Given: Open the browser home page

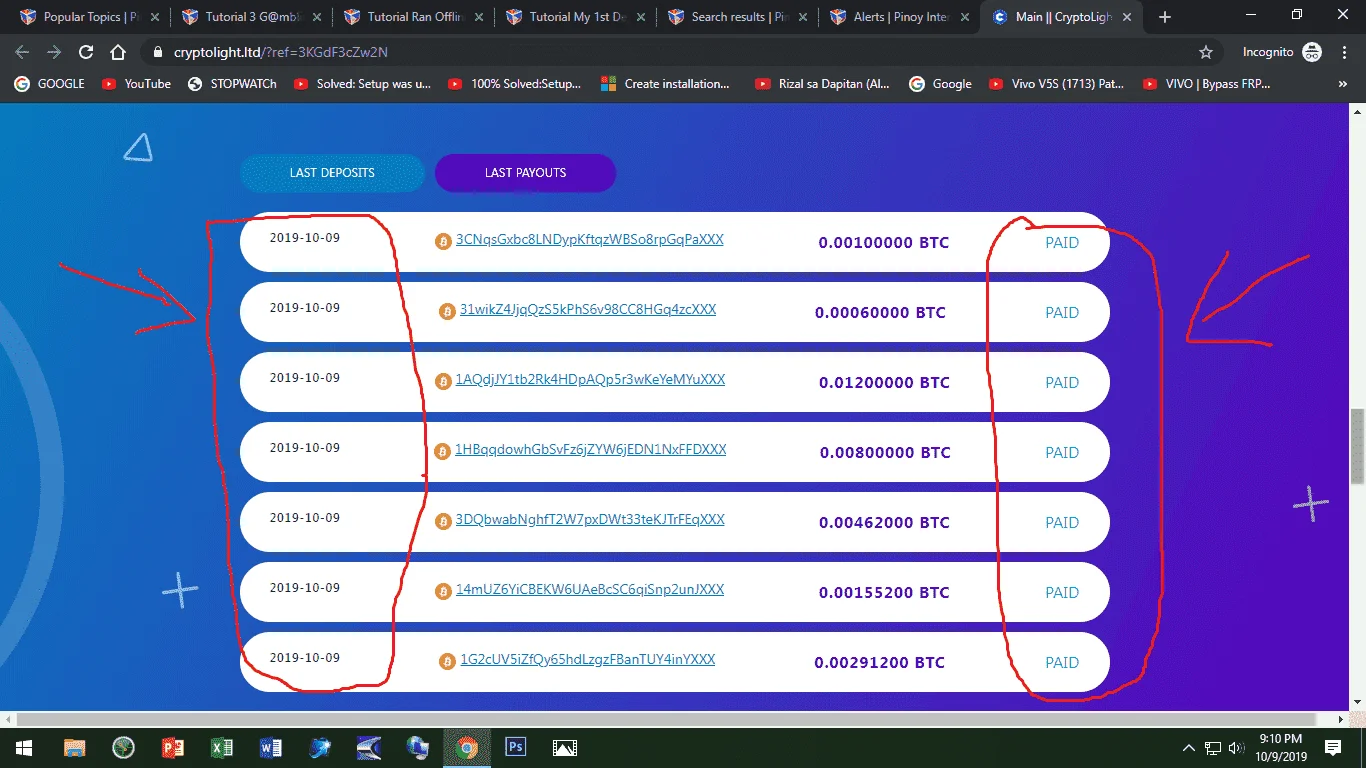Looking at the screenshot, I should coord(118,52).
